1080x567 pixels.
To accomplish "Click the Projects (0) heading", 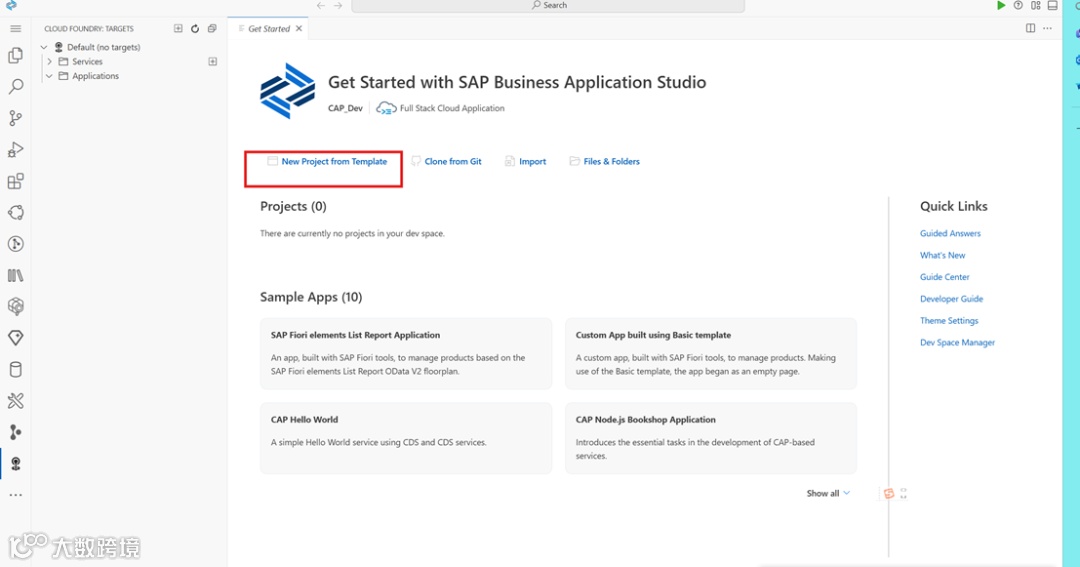I will 293,206.
